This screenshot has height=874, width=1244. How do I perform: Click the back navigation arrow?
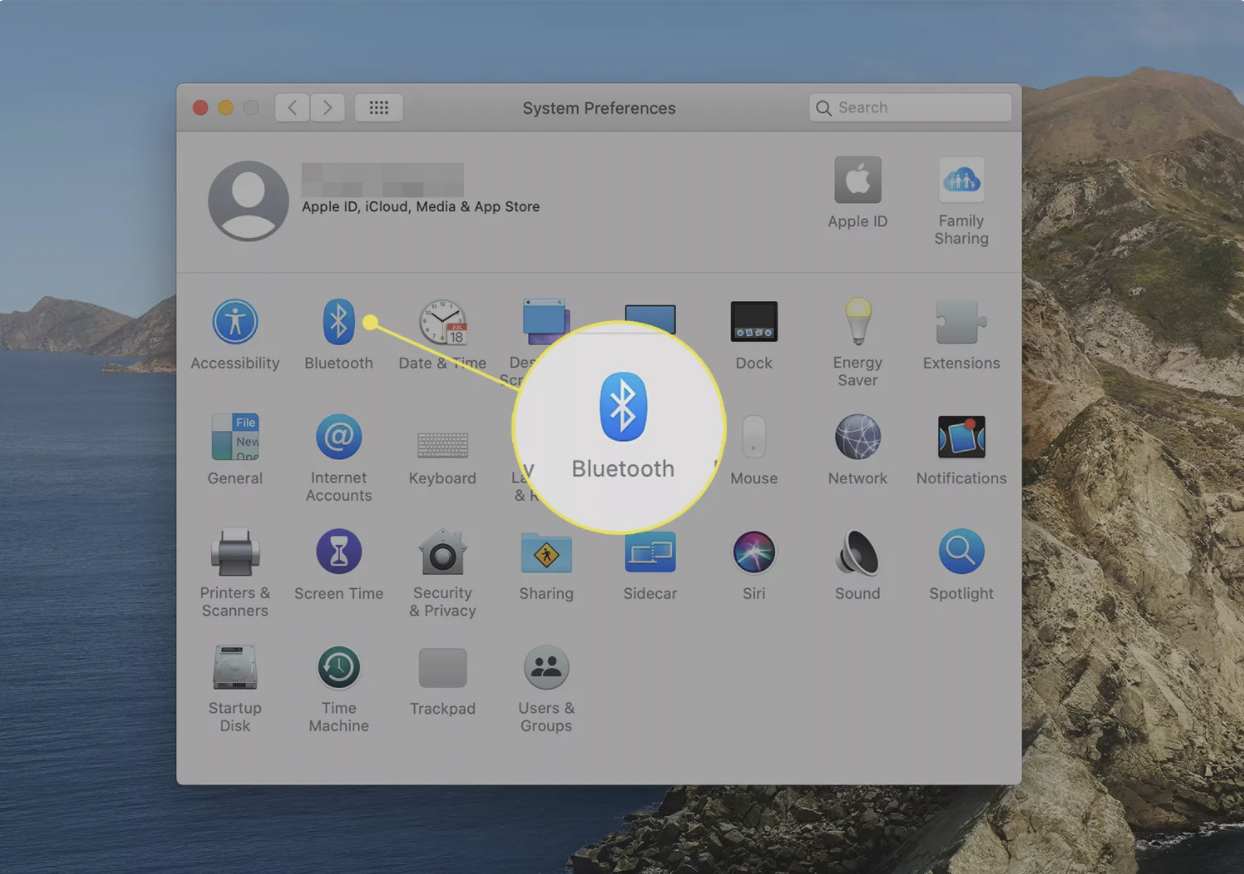[x=292, y=108]
